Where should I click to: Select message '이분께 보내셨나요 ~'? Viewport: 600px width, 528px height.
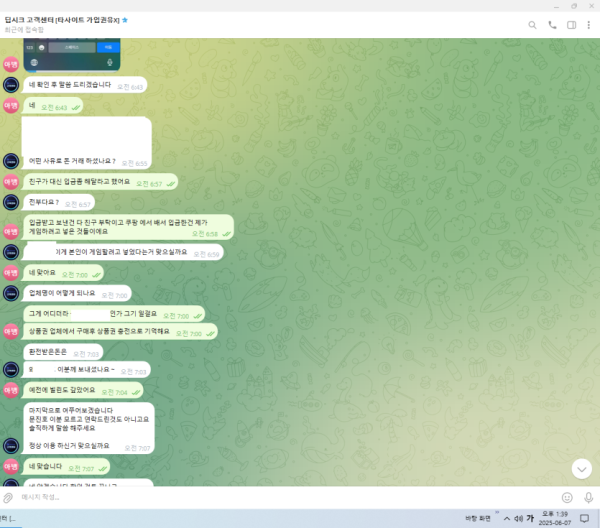pyautogui.click(x=87, y=370)
